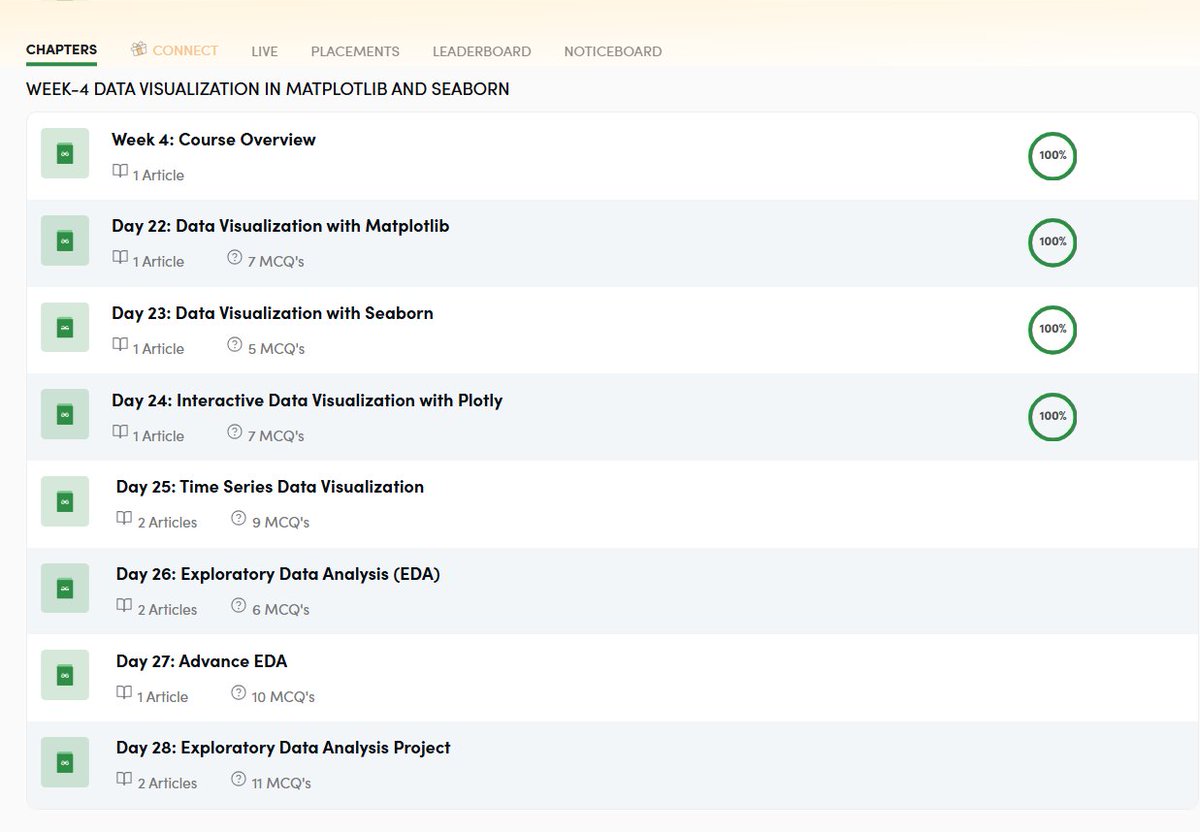Click '2 Articles' under Day 28
The width and height of the screenshot is (1200, 832).
[167, 783]
